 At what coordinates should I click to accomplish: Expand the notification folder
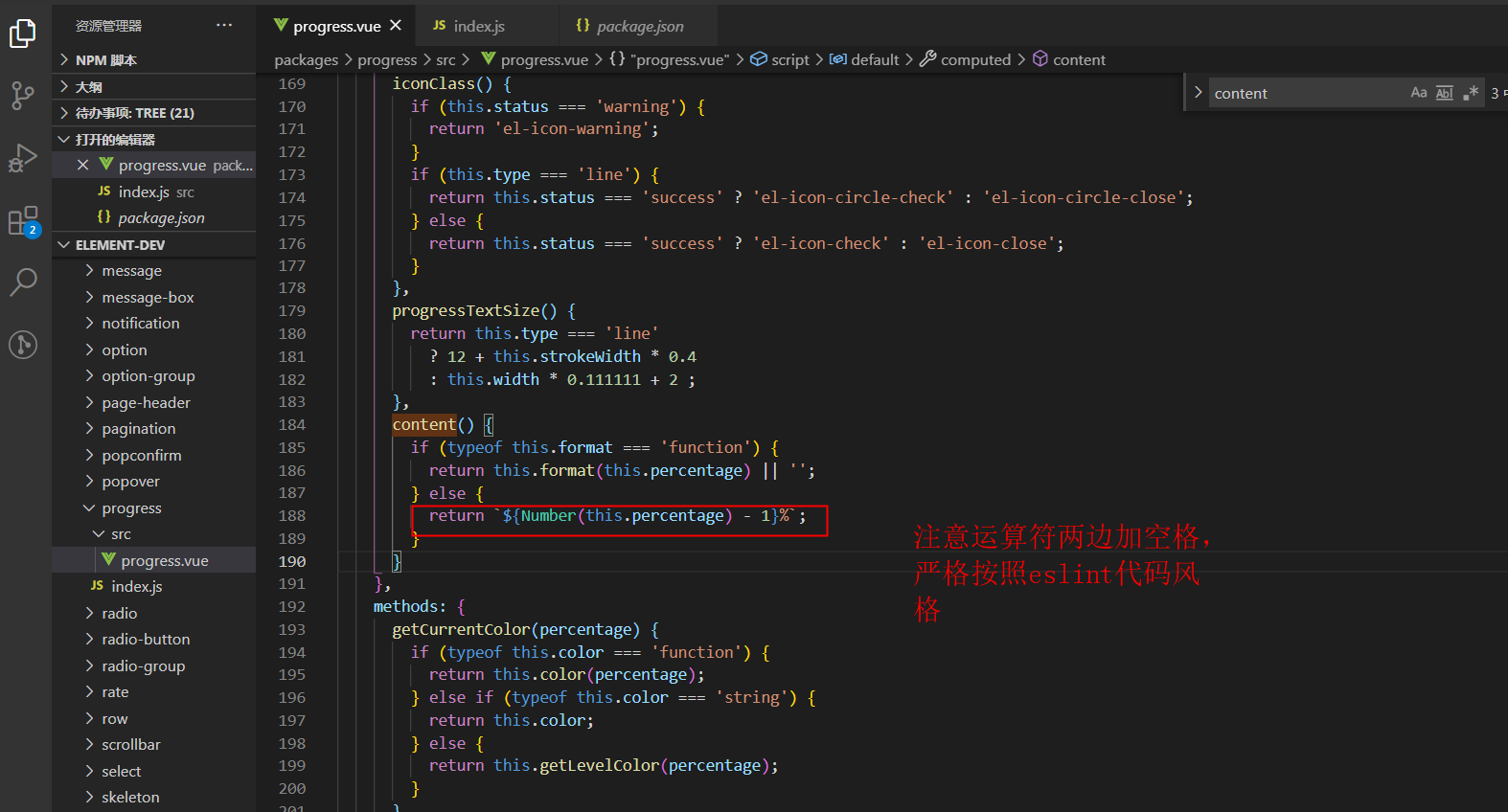point(153,324)
